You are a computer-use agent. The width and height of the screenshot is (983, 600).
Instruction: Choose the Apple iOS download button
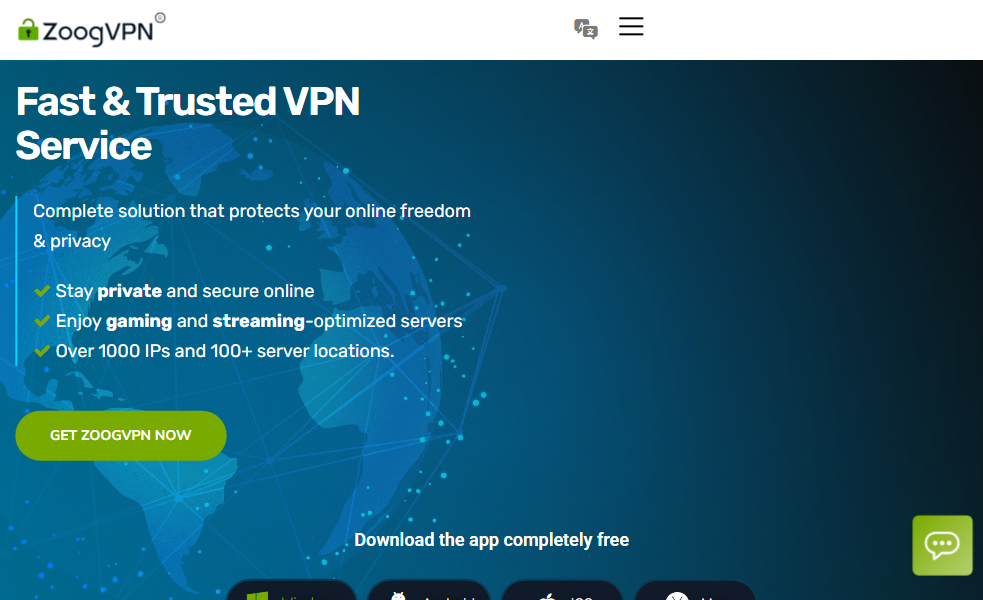pyautogui.click(x=561, y=592)
